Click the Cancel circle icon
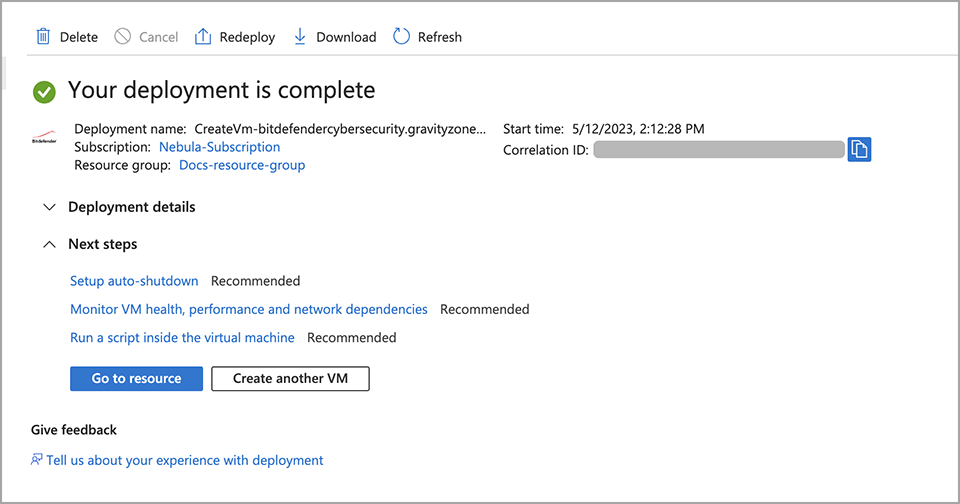This screenshot has width=960, height=504. tap(122, 37)
